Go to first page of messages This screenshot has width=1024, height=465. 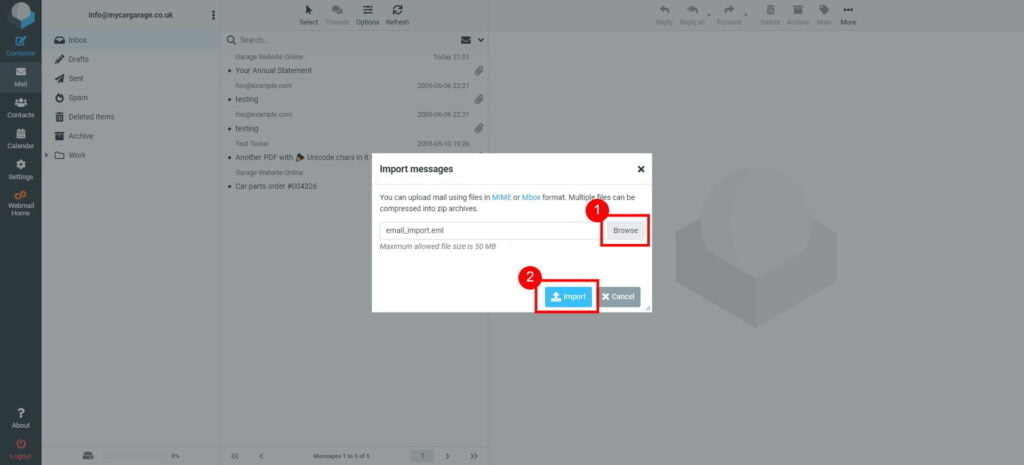point(235,456)
